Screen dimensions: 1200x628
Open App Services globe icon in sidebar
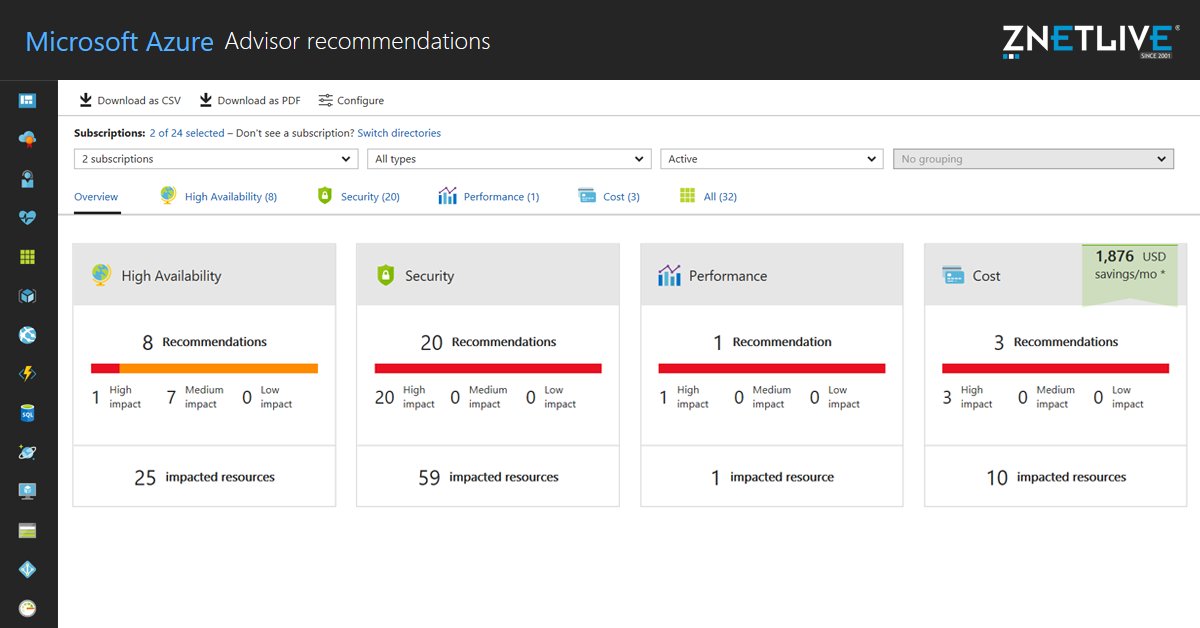[x=27, y=335]
